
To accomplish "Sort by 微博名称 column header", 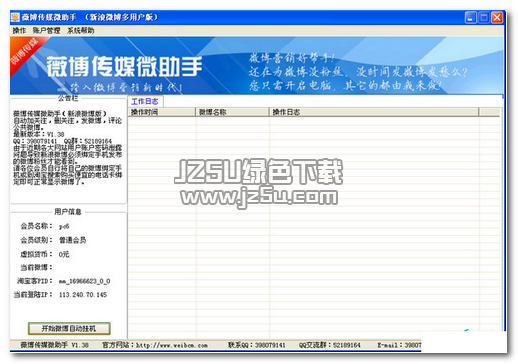I will tap(232, 112).
